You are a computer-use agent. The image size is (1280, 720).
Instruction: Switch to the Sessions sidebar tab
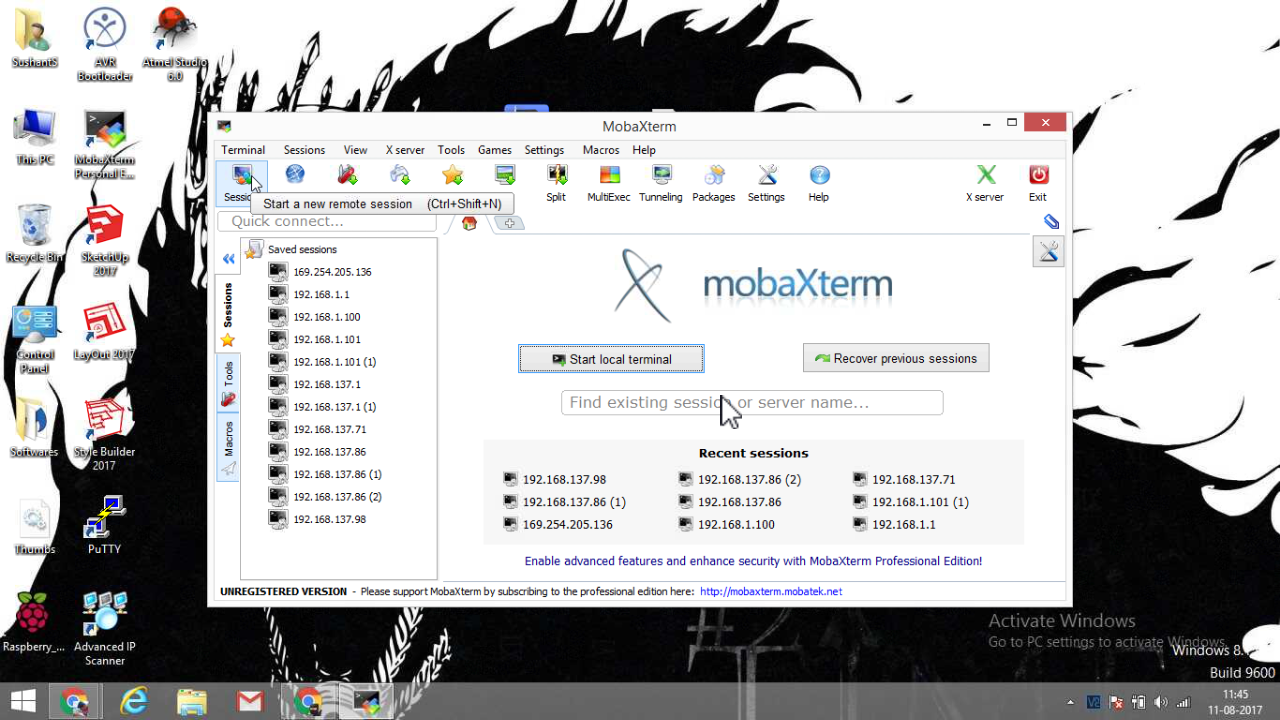pos(228,313)
